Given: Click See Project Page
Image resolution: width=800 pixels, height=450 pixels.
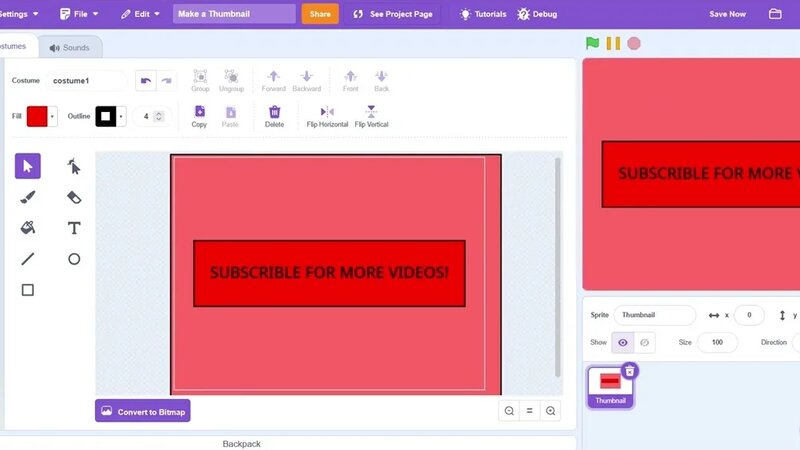Looking at the screenshot, I should click(x=393, y=14).
